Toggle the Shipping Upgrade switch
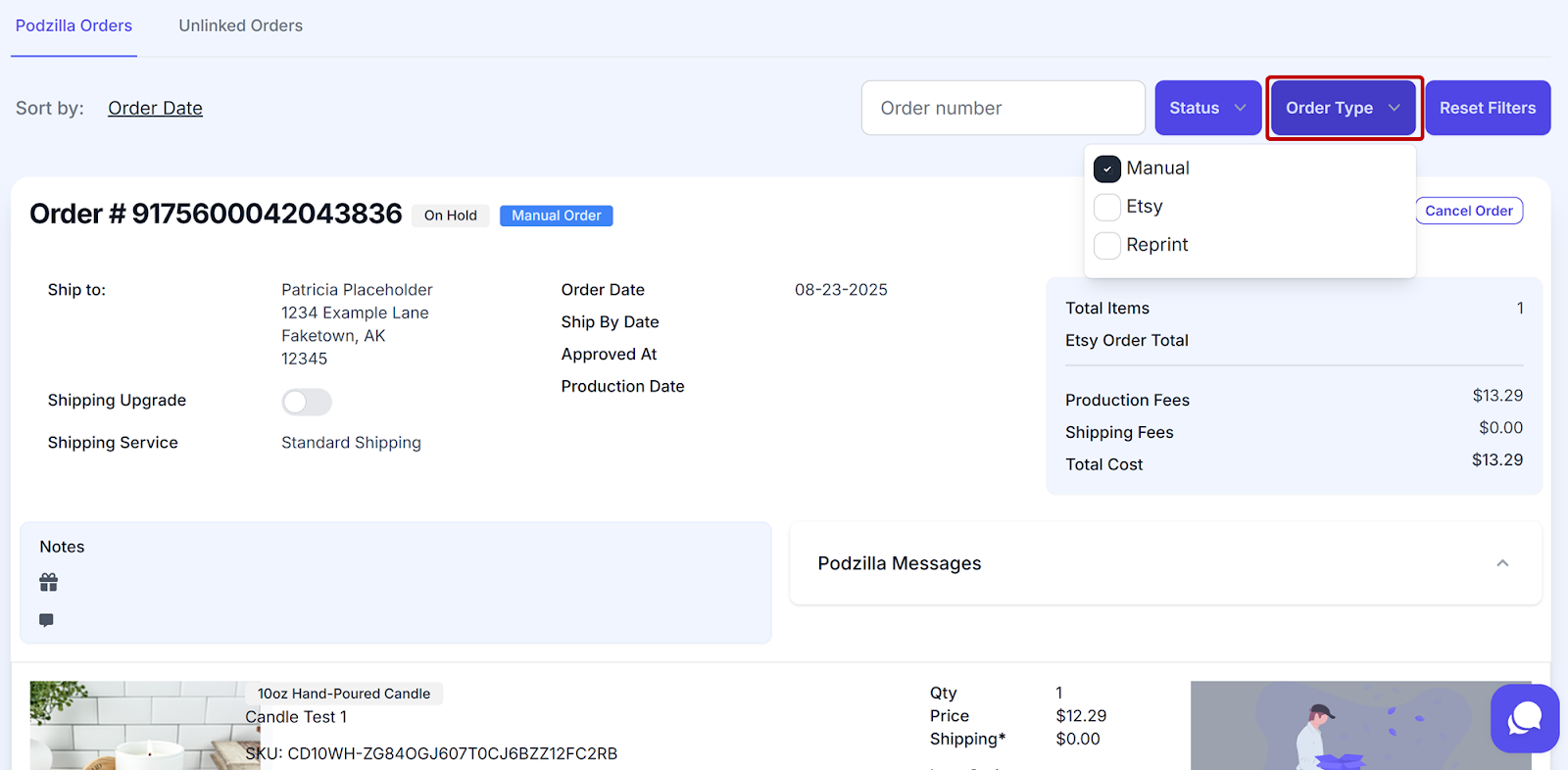Image resolution: width=1568 pixels, height=770 pixels. 307,402
